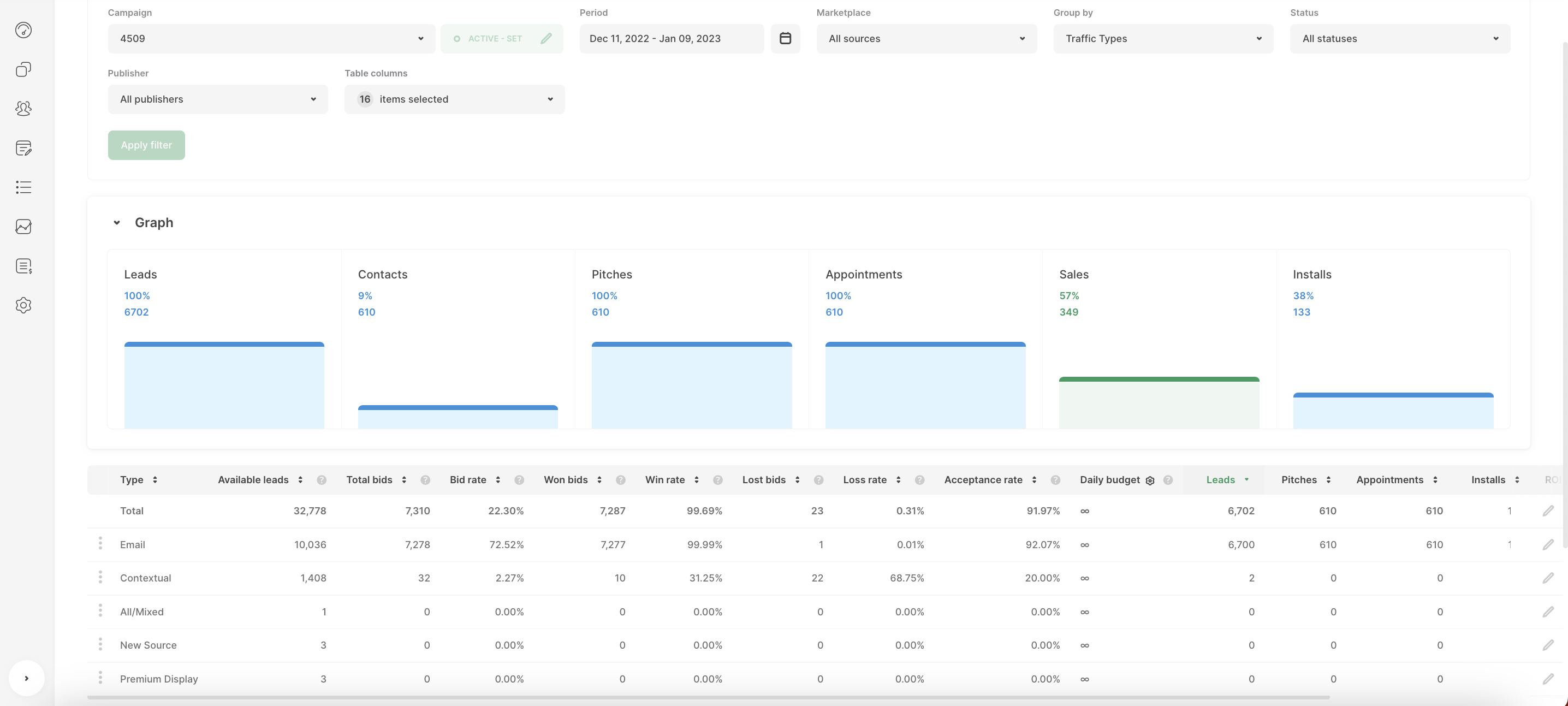1568x706 pixels.
Task: Click the Apply filter button
Action: coord(146,145)
